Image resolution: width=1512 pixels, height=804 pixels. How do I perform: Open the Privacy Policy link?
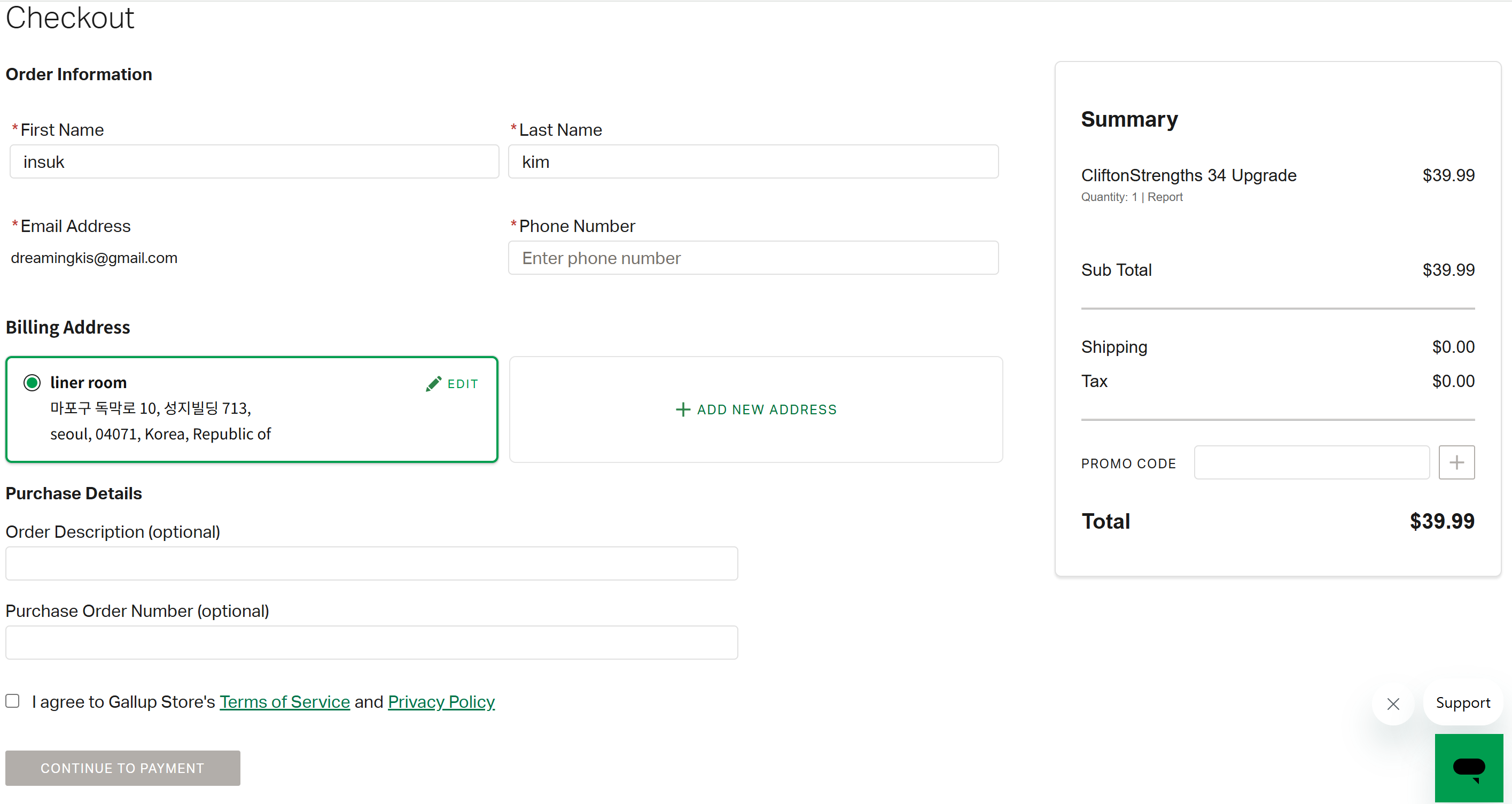tap(441, 702)
